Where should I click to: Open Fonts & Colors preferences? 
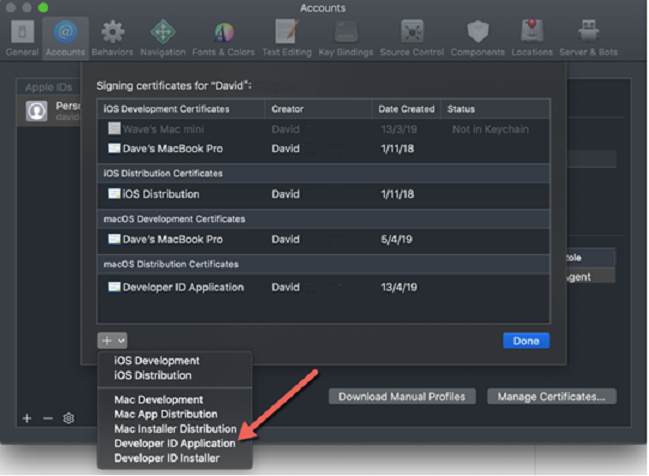point(224,38)
